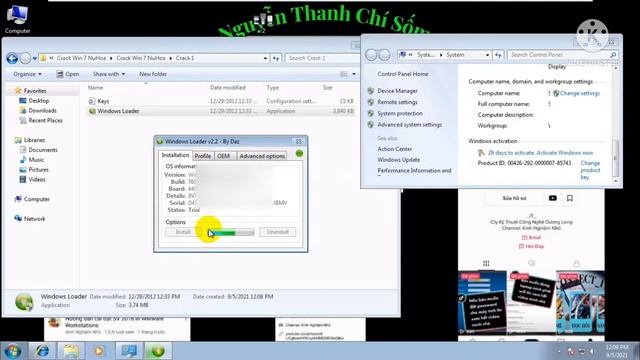Open the Windows Start menu
This screenshot has height=360, width=640.
pos(13,351)
